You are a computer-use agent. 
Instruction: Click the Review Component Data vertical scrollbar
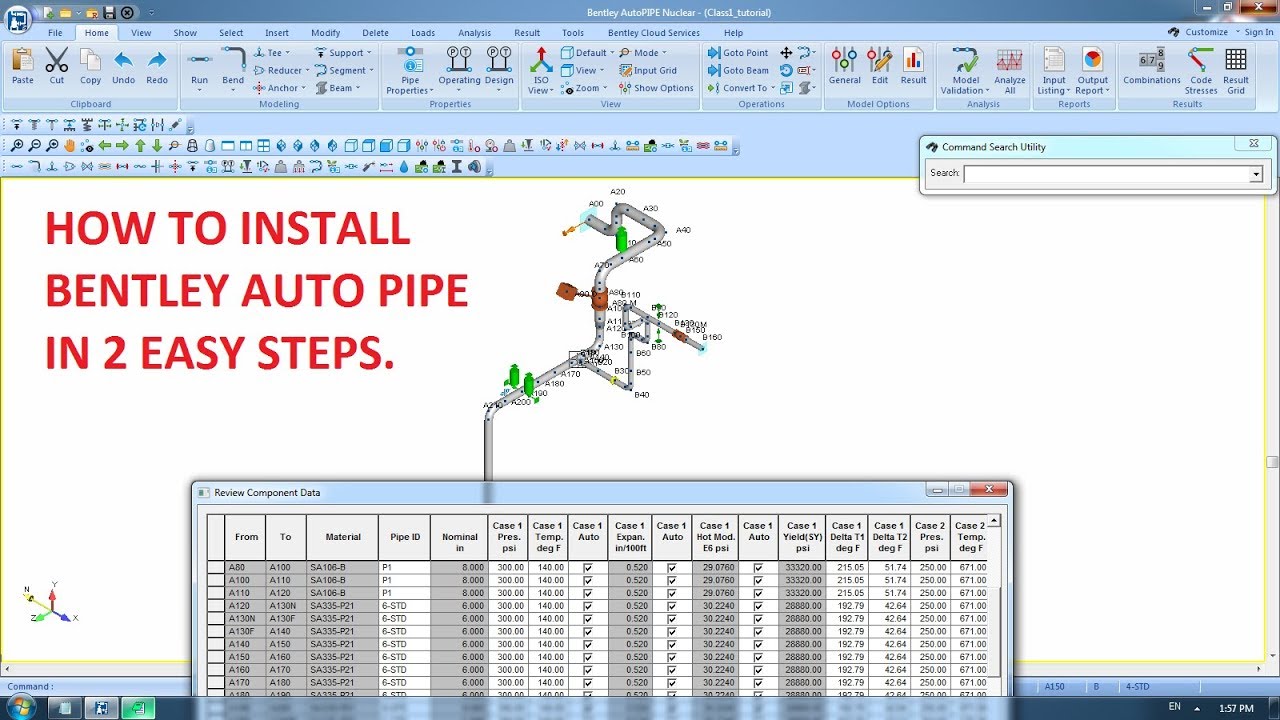pos(994,605)
